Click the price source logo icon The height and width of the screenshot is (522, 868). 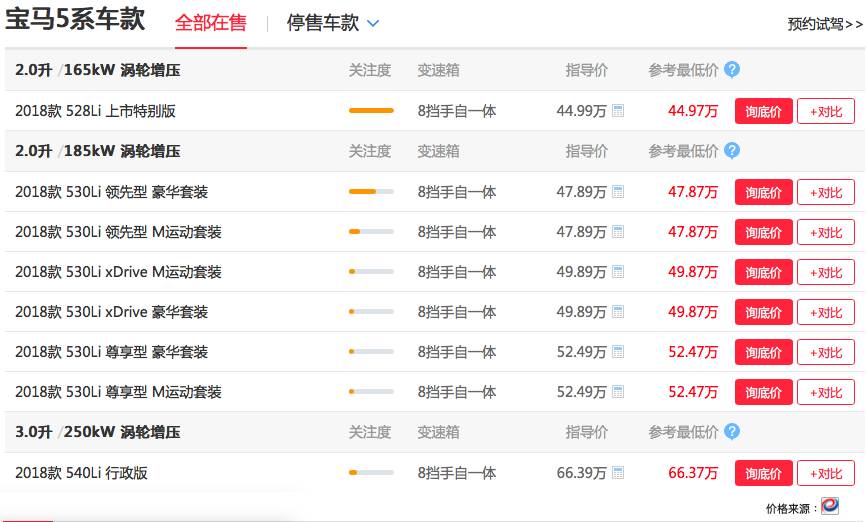pos(829,506)
